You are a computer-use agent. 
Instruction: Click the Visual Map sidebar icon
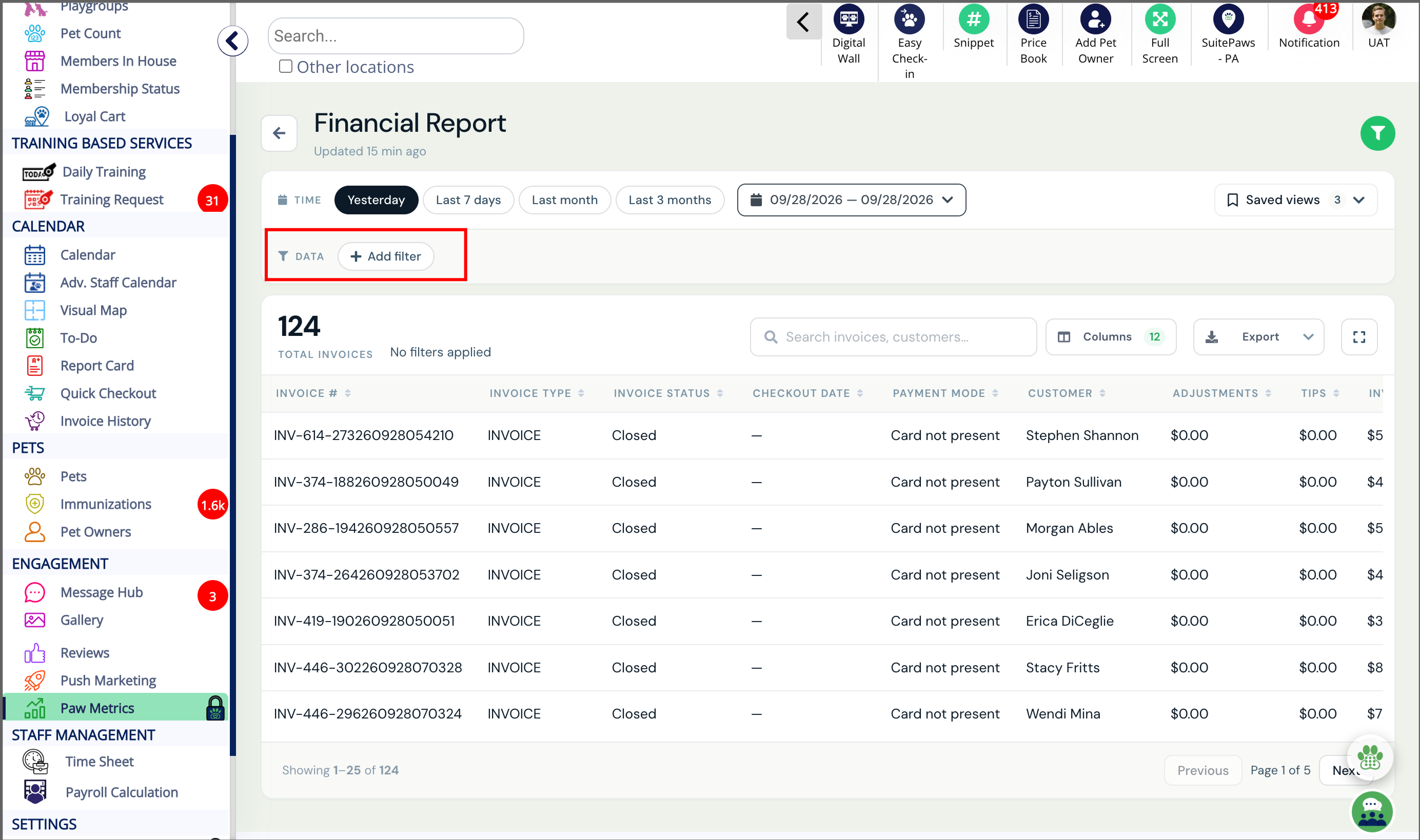coord(34,311)
